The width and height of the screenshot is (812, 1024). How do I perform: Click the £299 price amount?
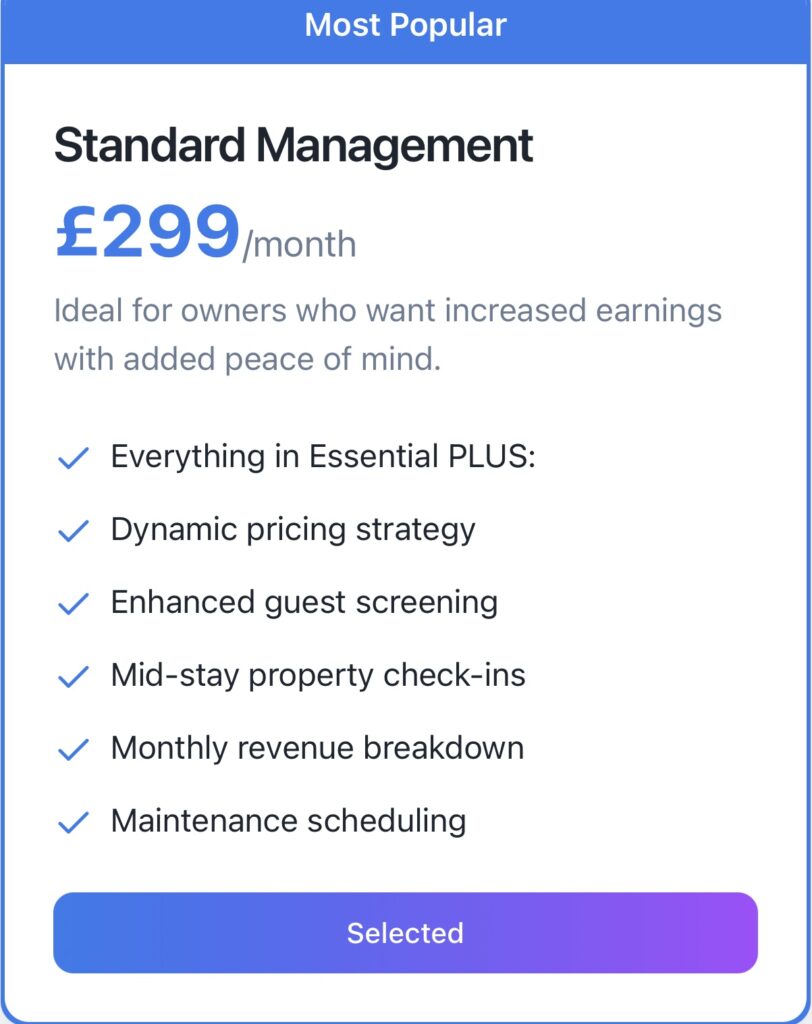point(147,232)
